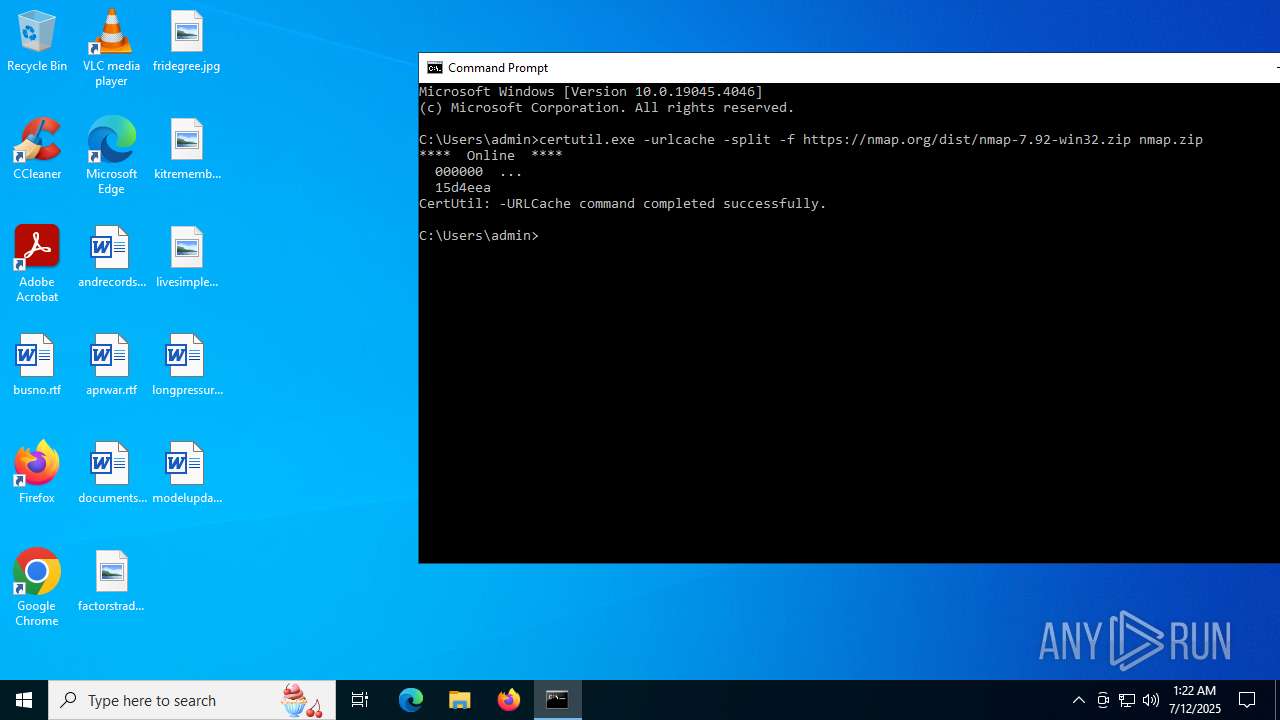This screenshot has width=1280, height=720.
Task: Launch Firefox from the taskbar
Action: coord(509,700)
